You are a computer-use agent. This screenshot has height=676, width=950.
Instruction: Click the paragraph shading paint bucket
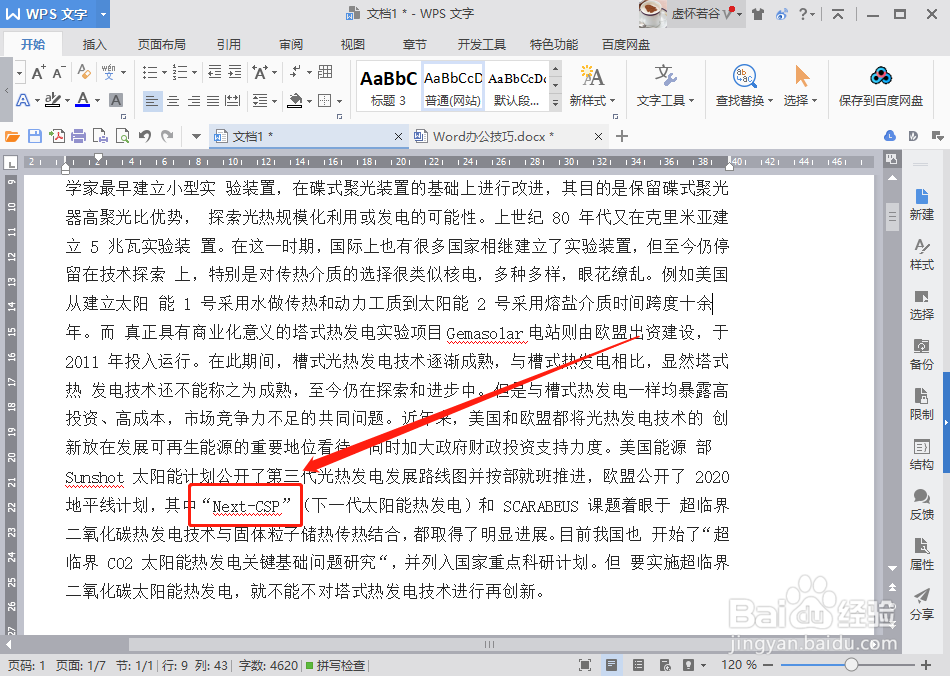pyautogui.click(x=294, y=101)
